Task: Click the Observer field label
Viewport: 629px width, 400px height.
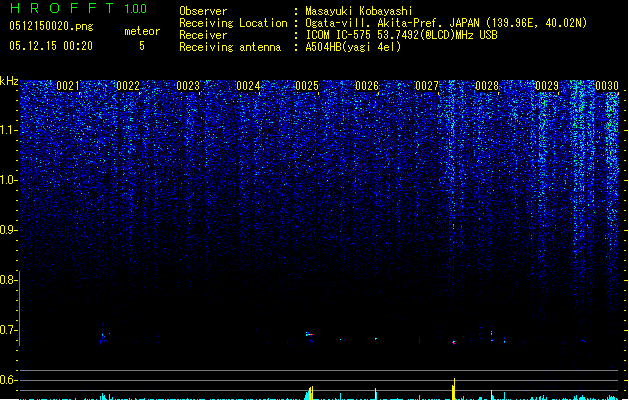Action: tap(203, 11)
